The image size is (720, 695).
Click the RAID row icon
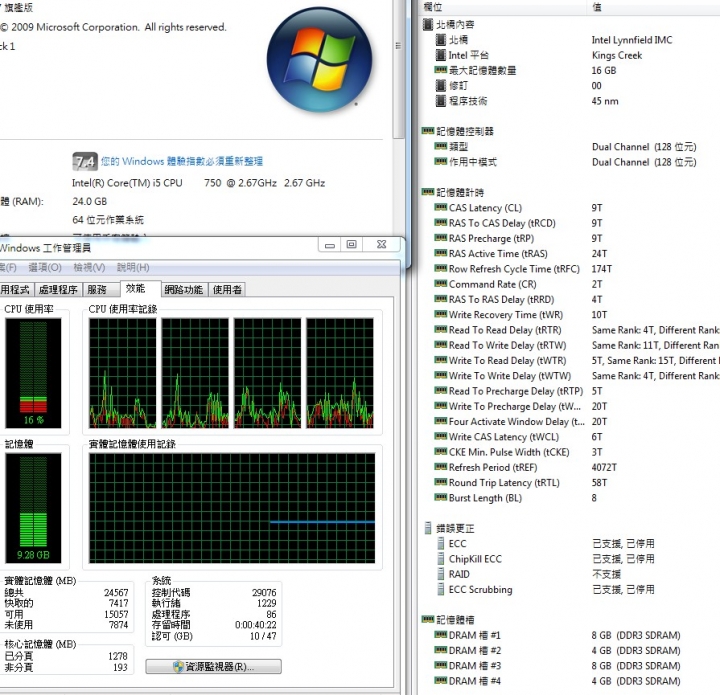(x=441, y=574)
